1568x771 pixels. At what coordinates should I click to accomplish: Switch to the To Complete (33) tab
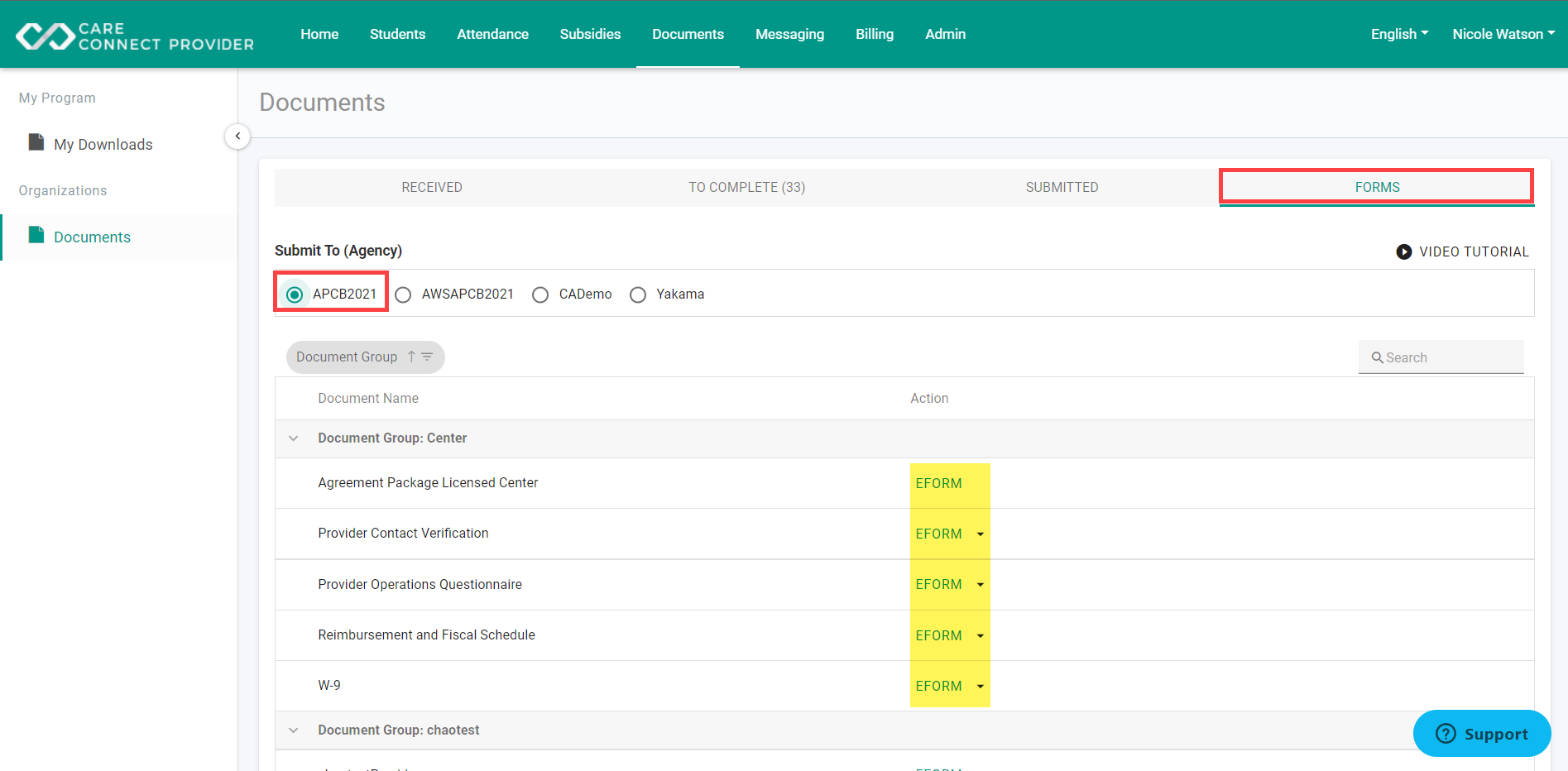click(x=747, y=187)
